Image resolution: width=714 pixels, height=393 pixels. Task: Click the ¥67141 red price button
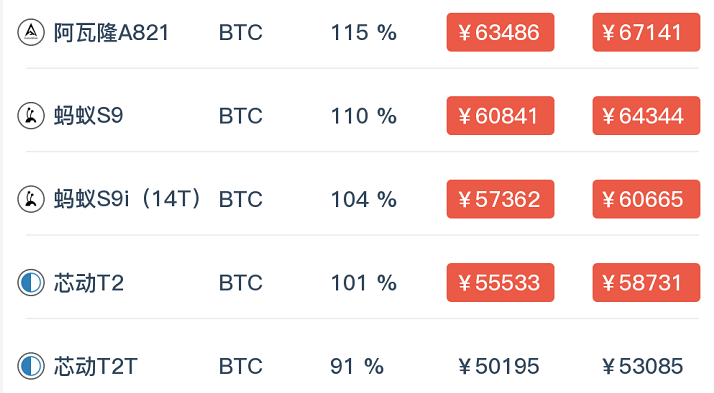pos(646,32)
